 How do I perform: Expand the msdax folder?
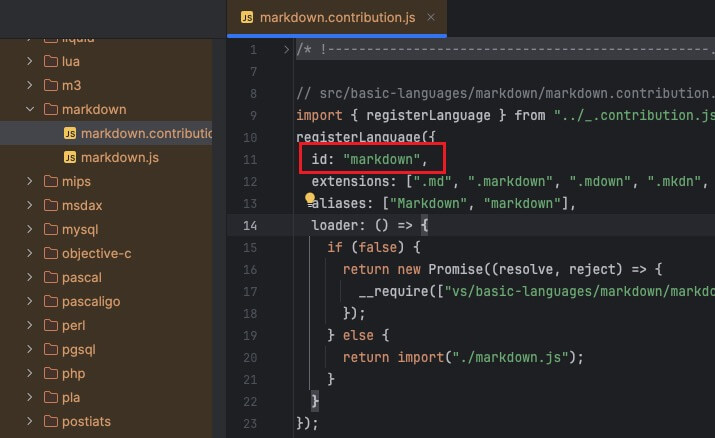(30, 205)
